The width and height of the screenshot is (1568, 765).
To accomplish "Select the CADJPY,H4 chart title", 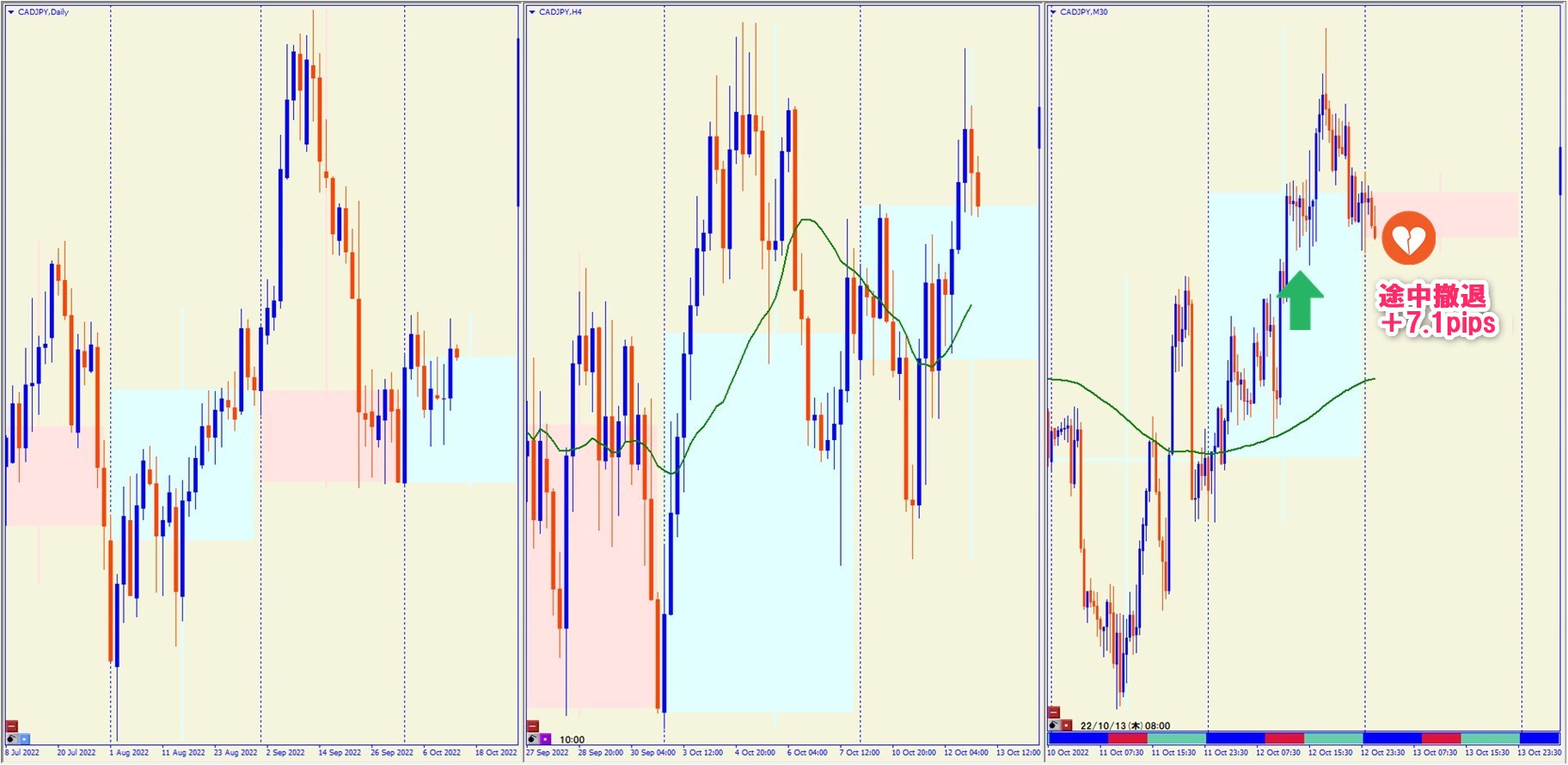I will [x=560, y=12].
